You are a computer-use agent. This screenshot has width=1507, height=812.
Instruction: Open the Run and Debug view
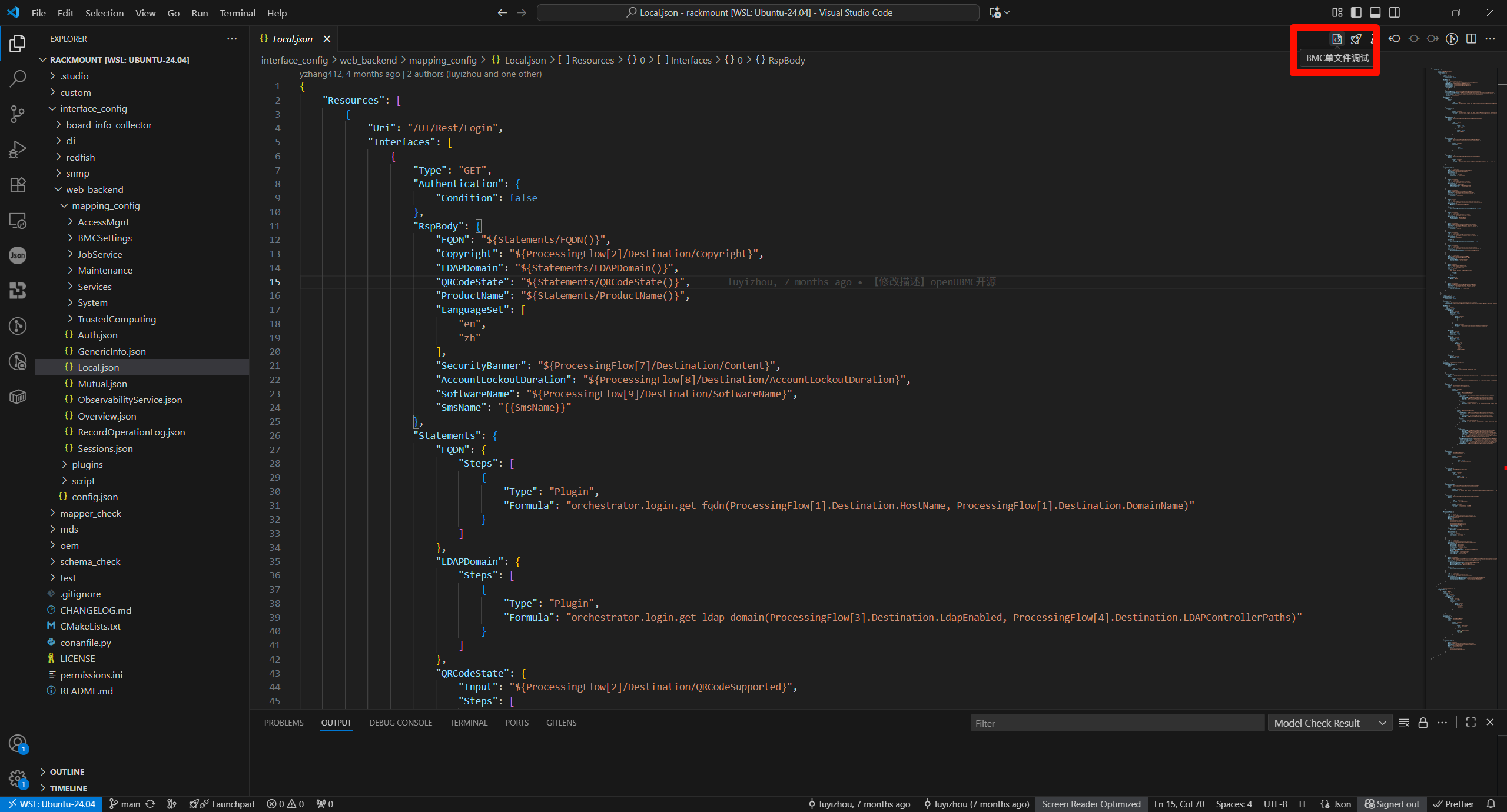(18, 149)
